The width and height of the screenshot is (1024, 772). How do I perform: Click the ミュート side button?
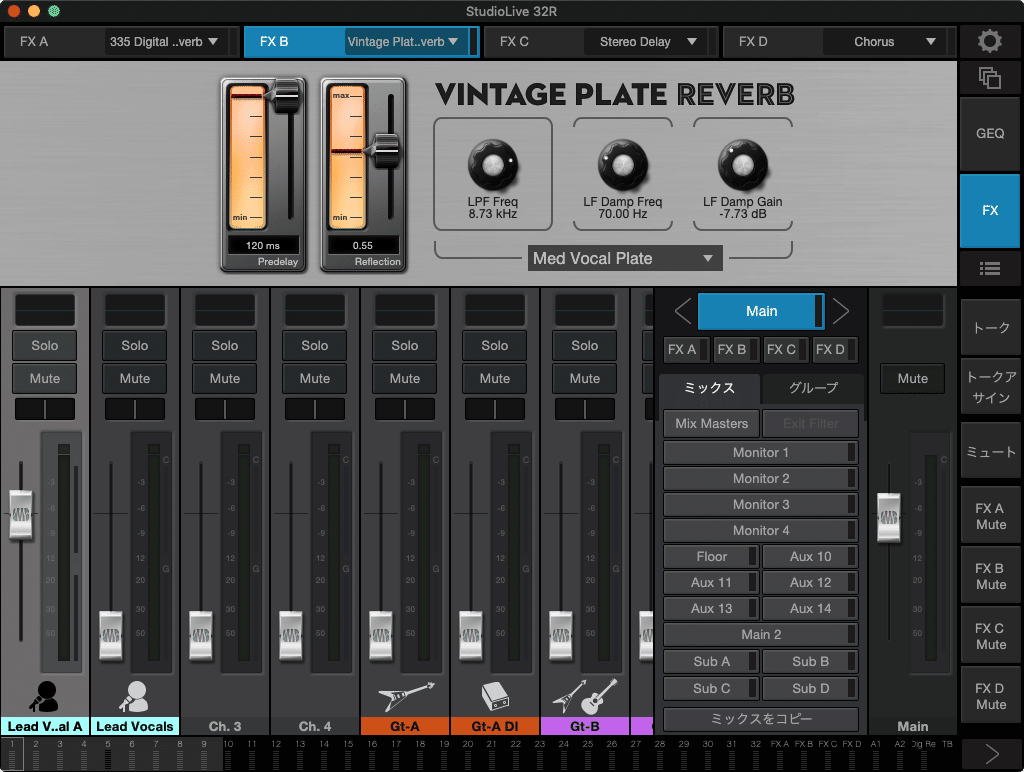coord(990,451)
